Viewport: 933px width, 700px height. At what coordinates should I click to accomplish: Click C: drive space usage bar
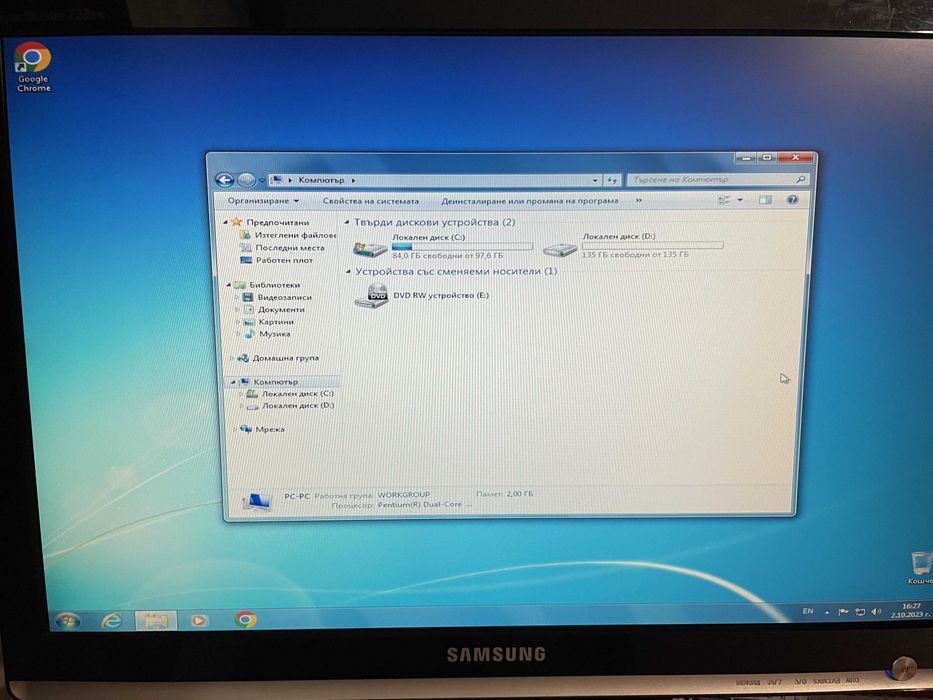[462, 246]
